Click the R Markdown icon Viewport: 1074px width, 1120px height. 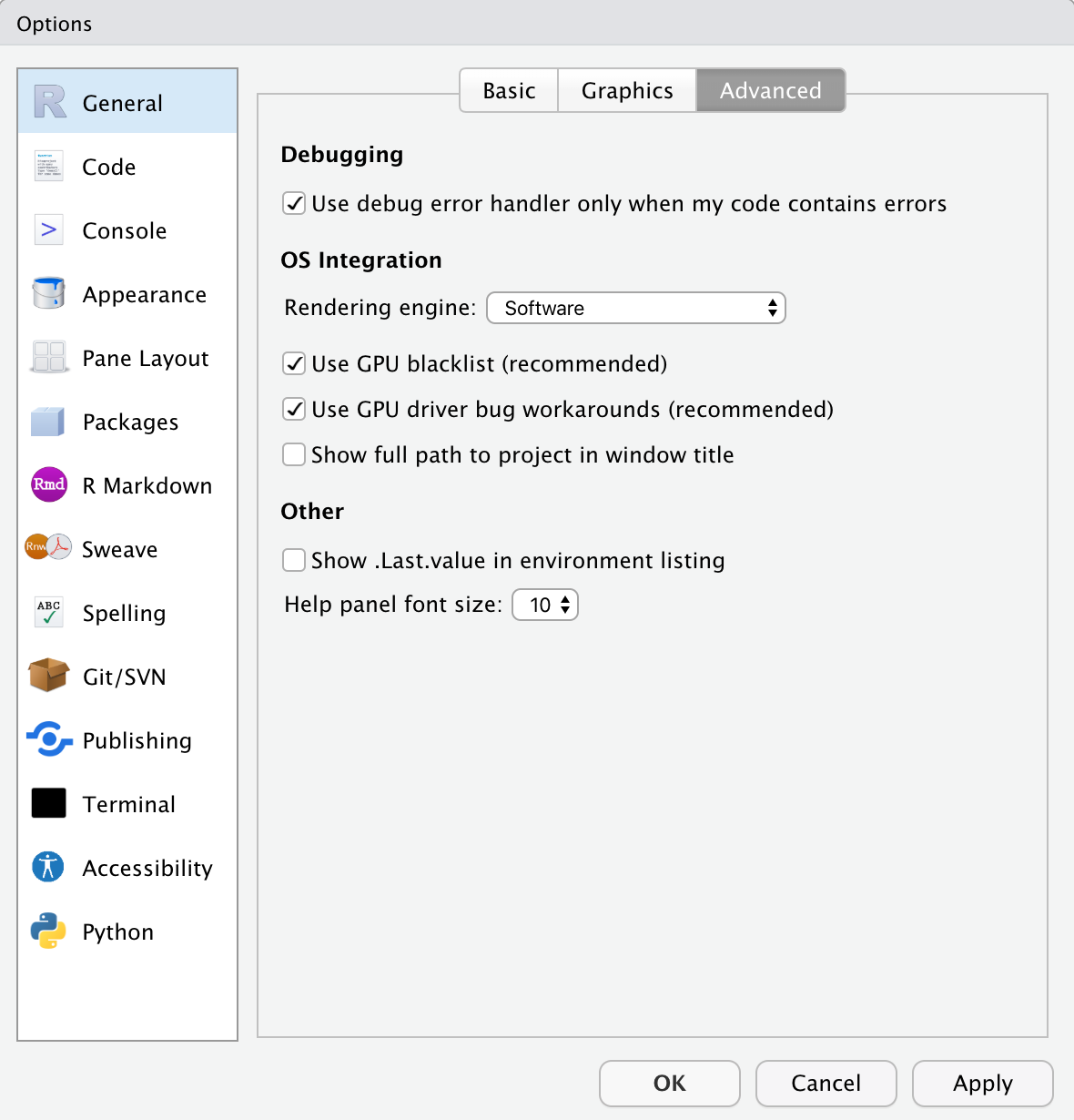[x=47, y=484]
